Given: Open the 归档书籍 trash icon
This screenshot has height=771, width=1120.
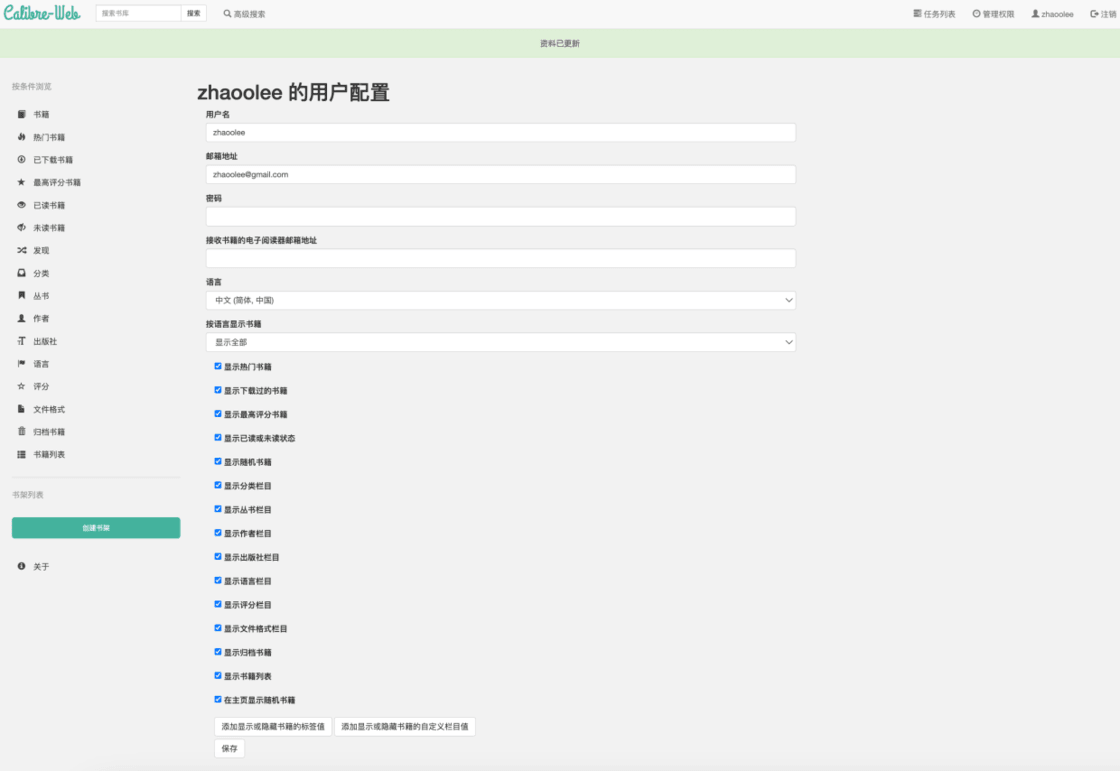Looking at the screenshot, I should click(x=21, y=432).
